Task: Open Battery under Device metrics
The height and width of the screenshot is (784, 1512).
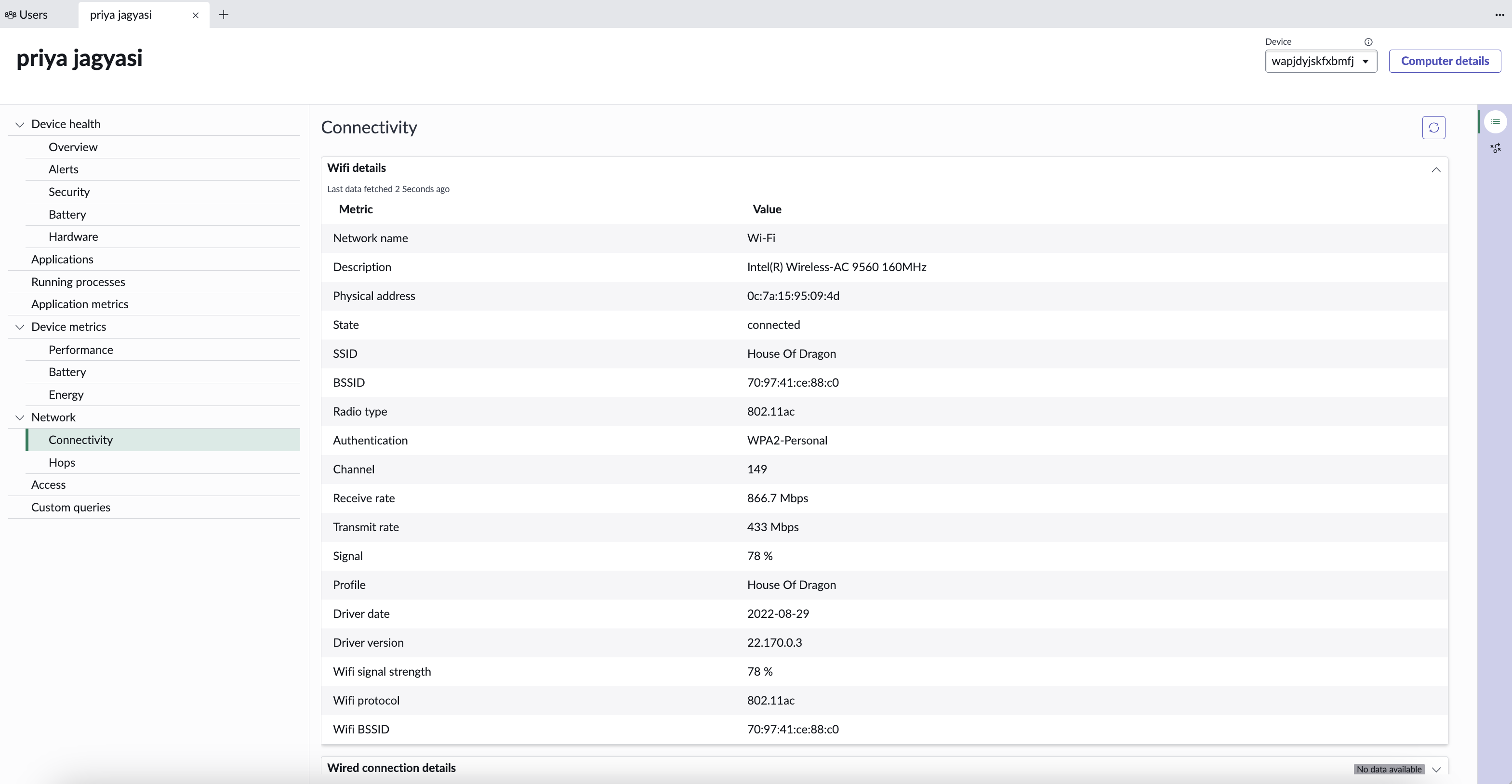Action: pyautogui.click(x=67, y=372)
